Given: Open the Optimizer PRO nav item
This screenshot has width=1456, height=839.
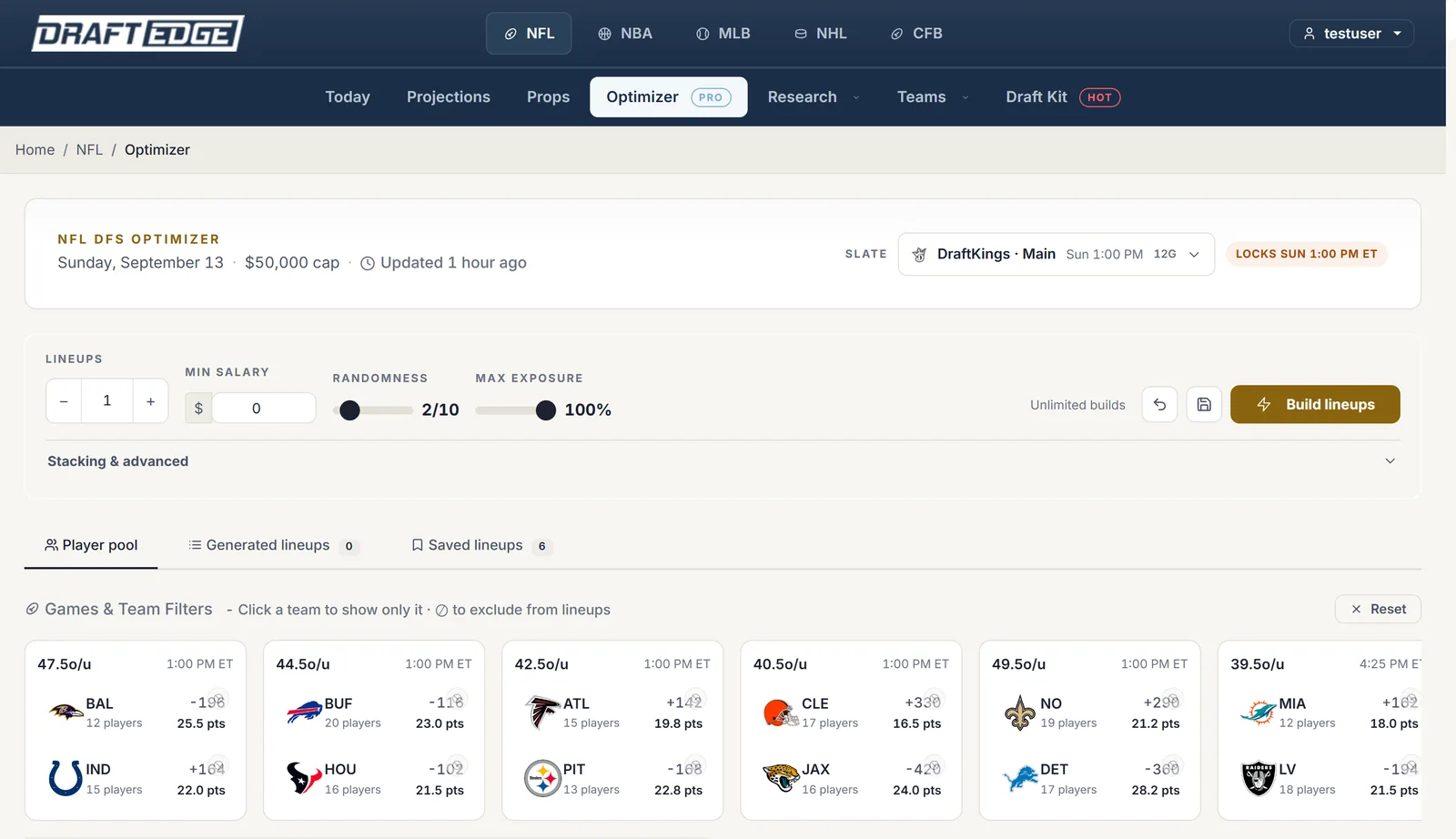Looking at the screenshot, I should [x=668, y=96].
